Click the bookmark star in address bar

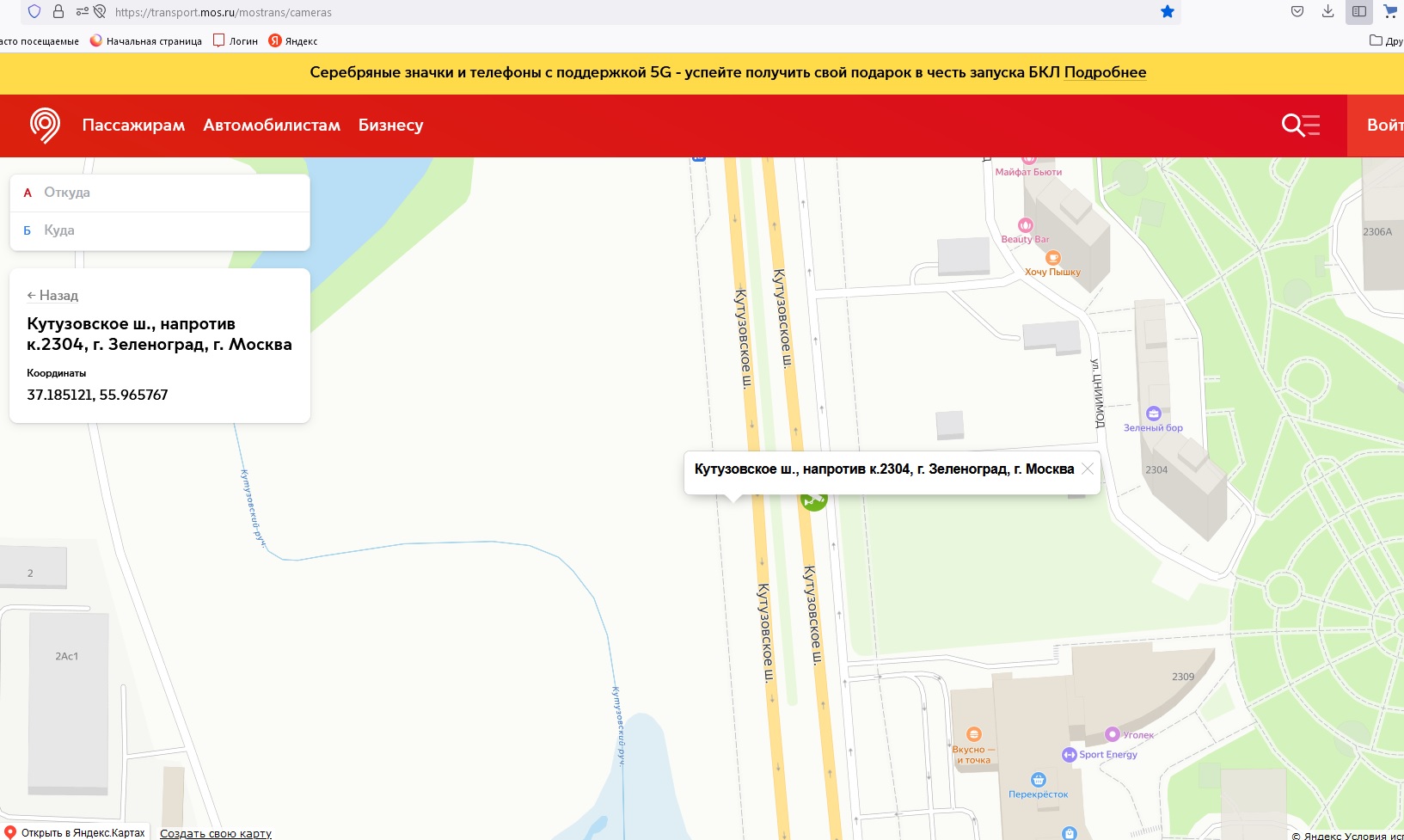(x=1167, y=12)
